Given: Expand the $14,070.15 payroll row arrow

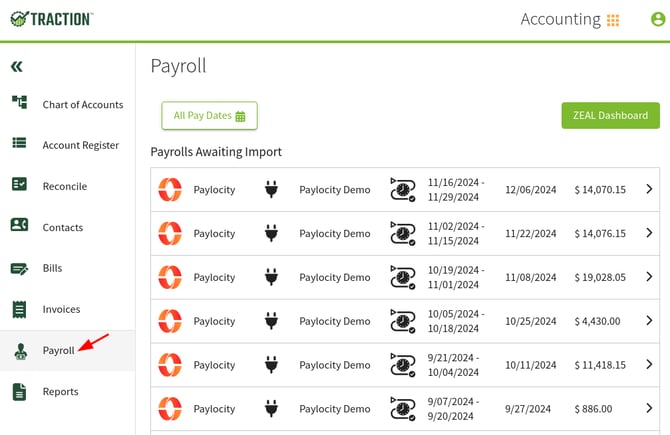Looking at the screenshot, I should click(x=648, y=189).
